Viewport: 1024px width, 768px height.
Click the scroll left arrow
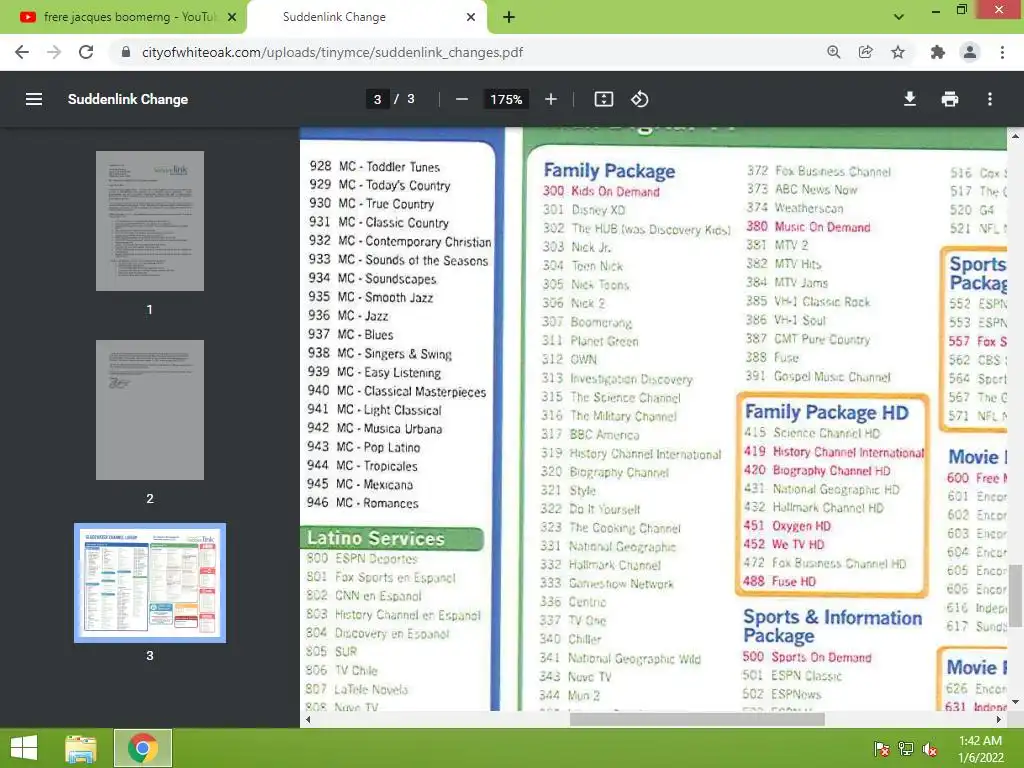point(308,720)
